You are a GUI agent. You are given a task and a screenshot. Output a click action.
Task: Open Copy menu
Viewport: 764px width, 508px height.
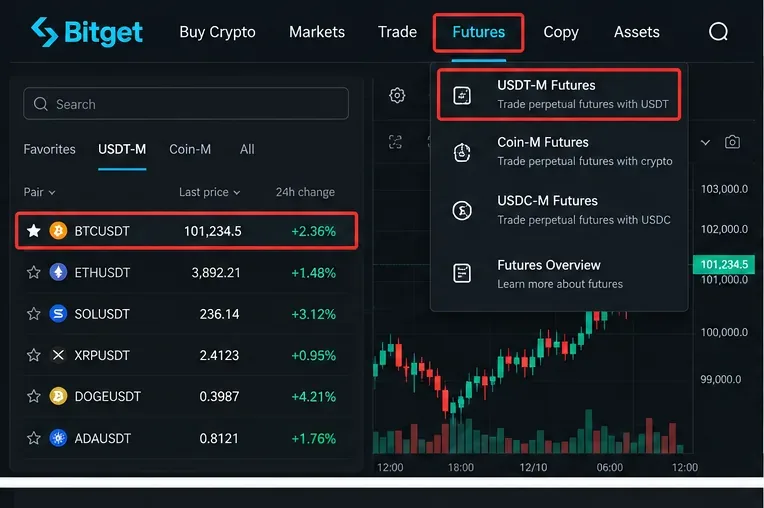click(x=561, y=32)
